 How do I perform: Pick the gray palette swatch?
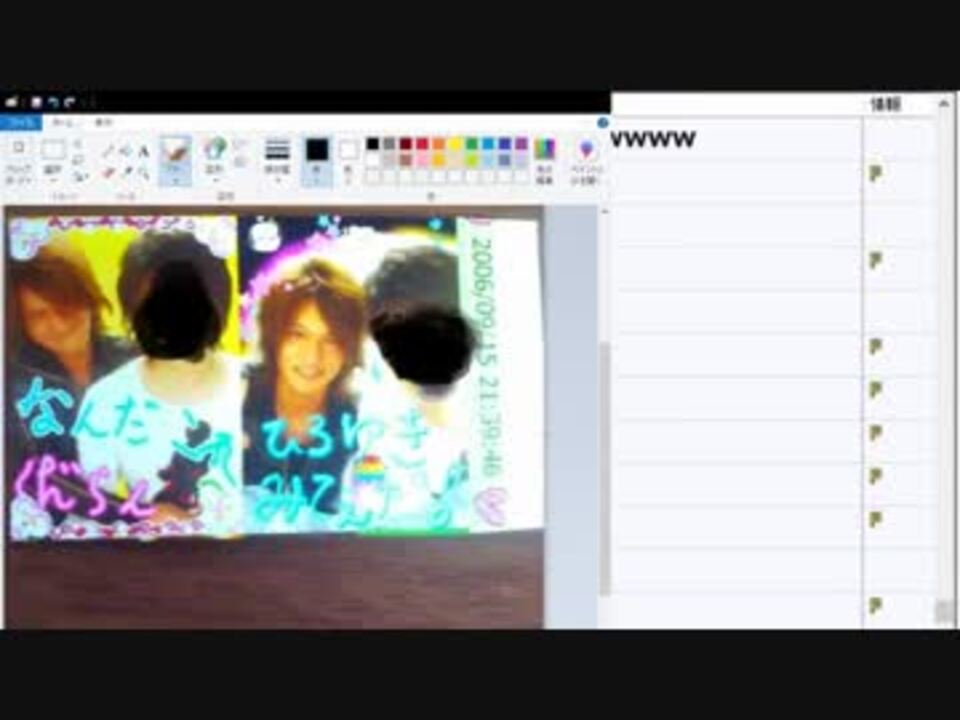pos(389,144)
